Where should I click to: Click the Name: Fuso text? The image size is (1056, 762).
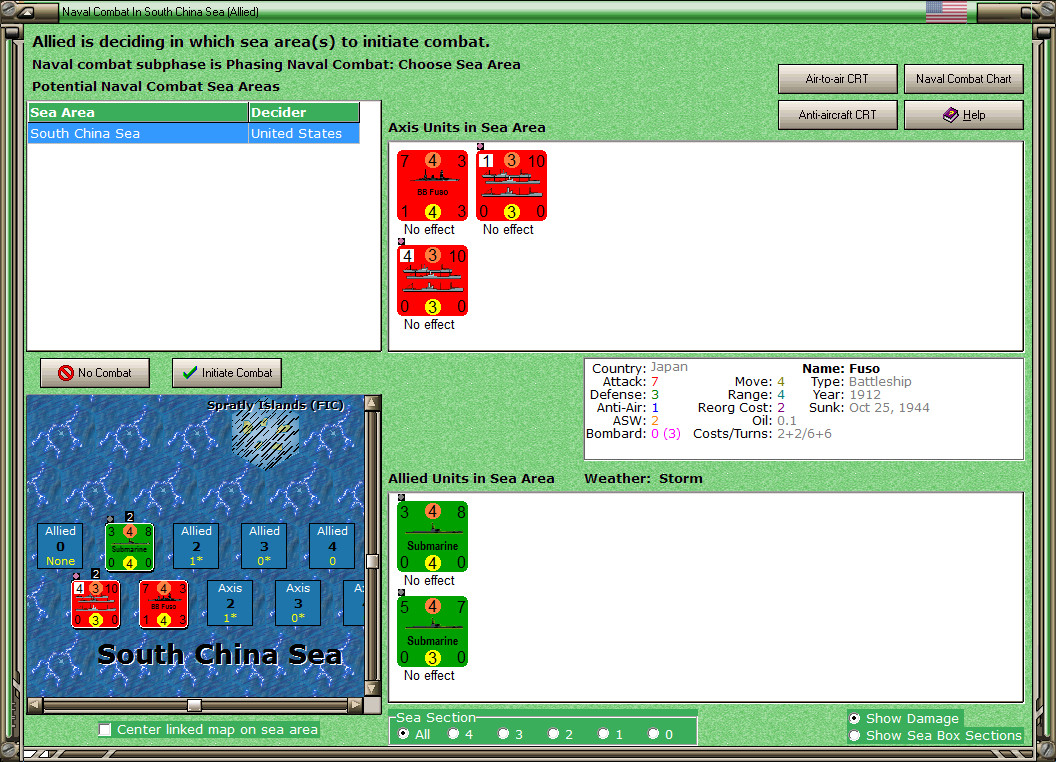coord(840,369)
